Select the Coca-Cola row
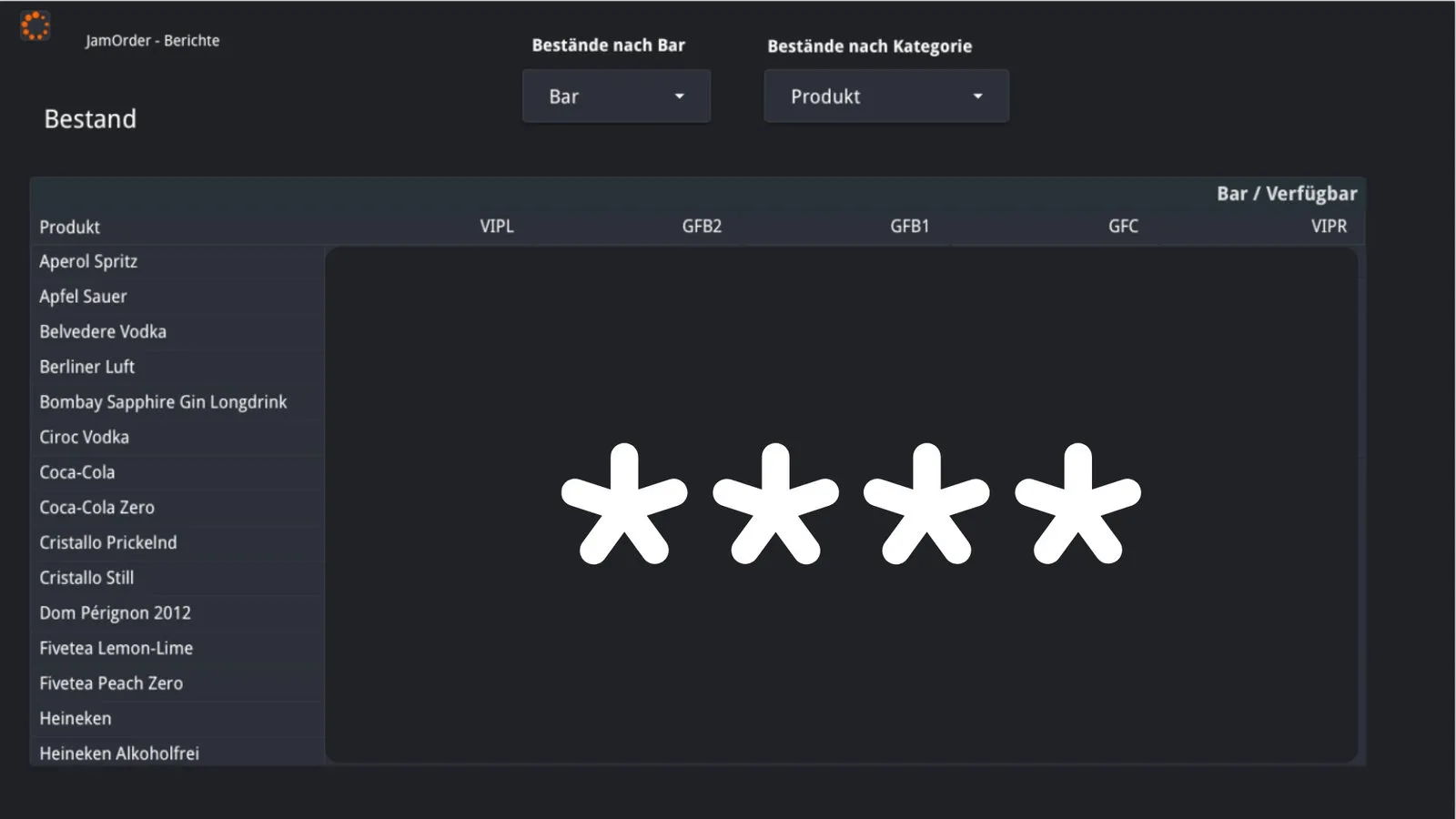Image resolution: width=1456 pixels, height=819 pixels. click(x=177, y=472)
